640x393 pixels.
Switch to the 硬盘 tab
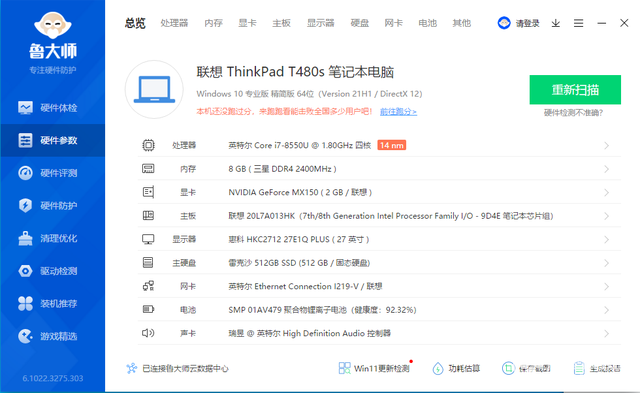point(360,23)
